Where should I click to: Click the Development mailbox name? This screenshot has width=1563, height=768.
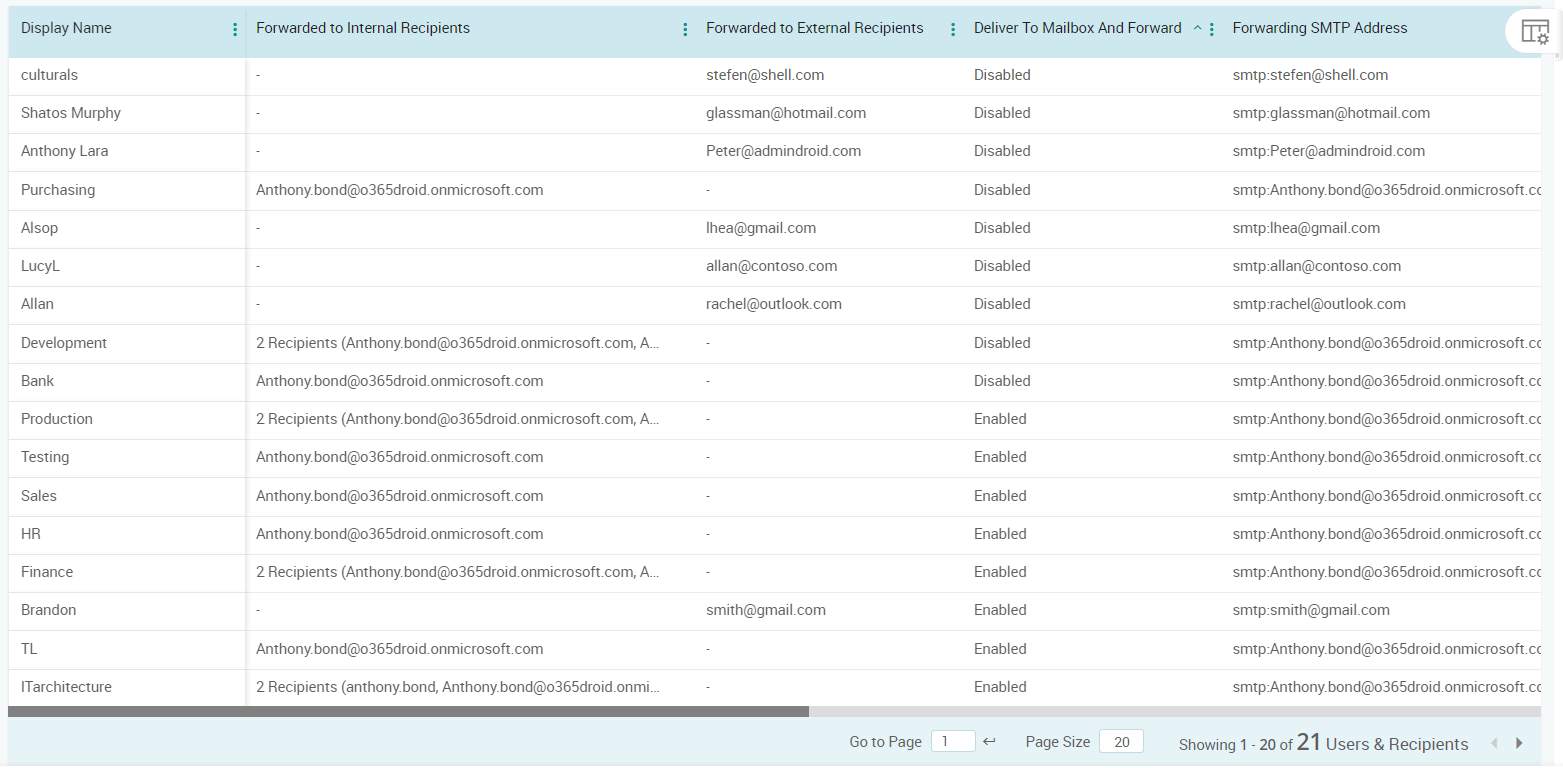pyautogui.click(x=64, y=343)
